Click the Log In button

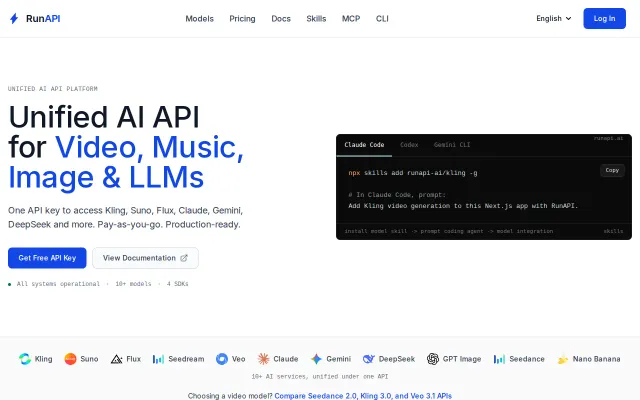coord(604,18)
